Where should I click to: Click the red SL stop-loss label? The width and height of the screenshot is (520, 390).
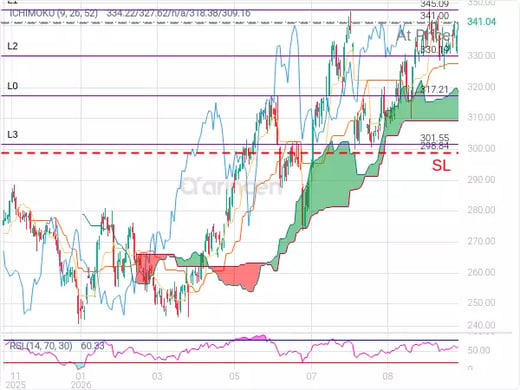tap(441, 165)
